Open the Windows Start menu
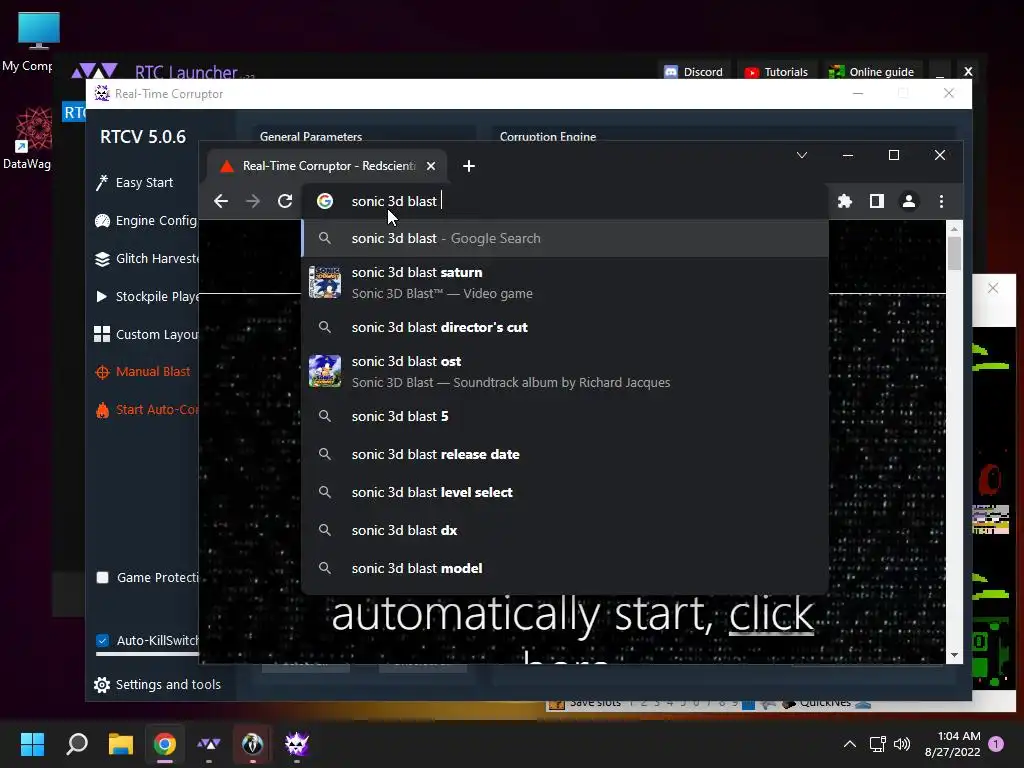 pos(32,744)
